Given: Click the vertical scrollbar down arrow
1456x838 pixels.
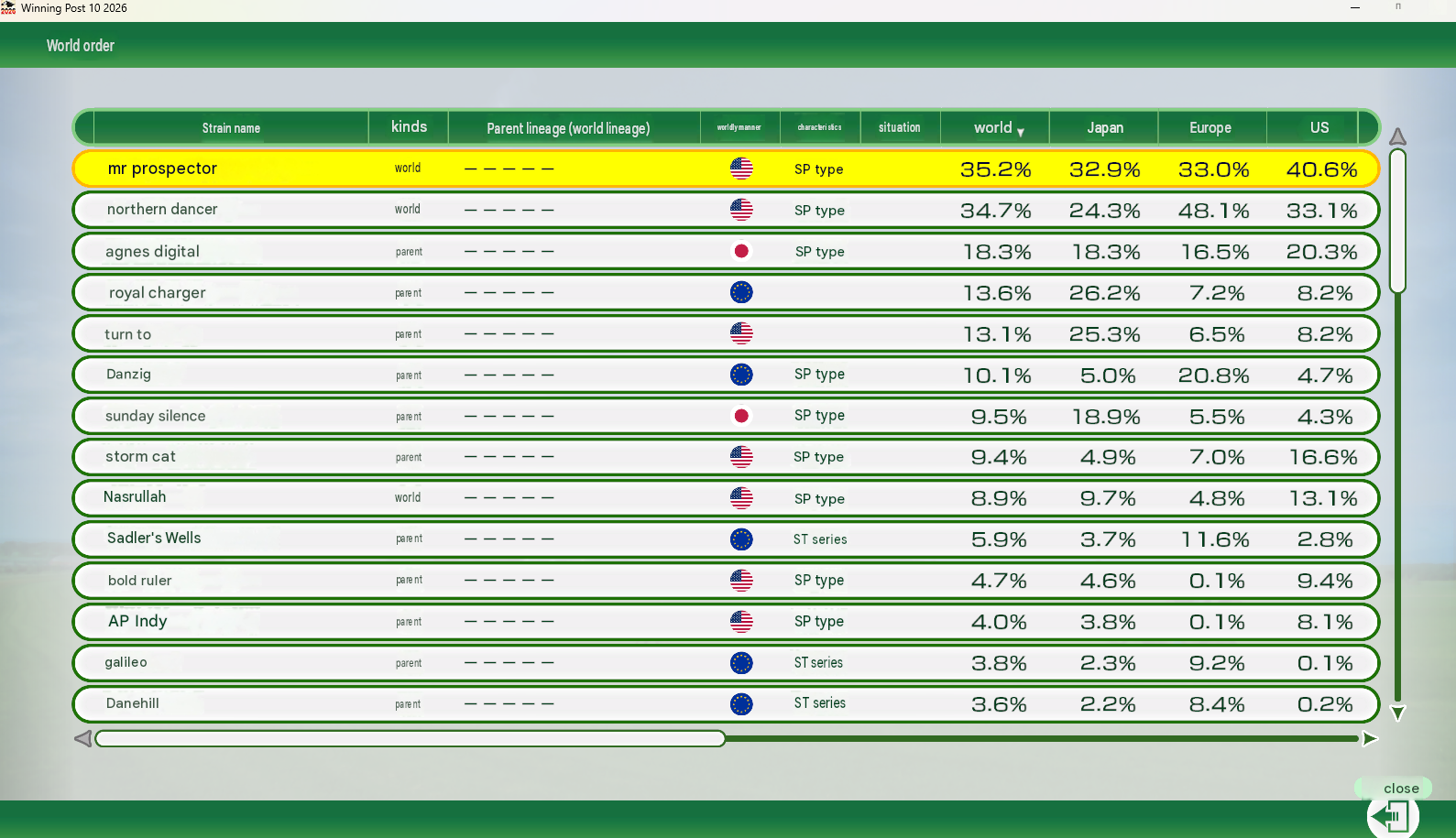Looking at the screenshot, I should [x=1397, y=713].
